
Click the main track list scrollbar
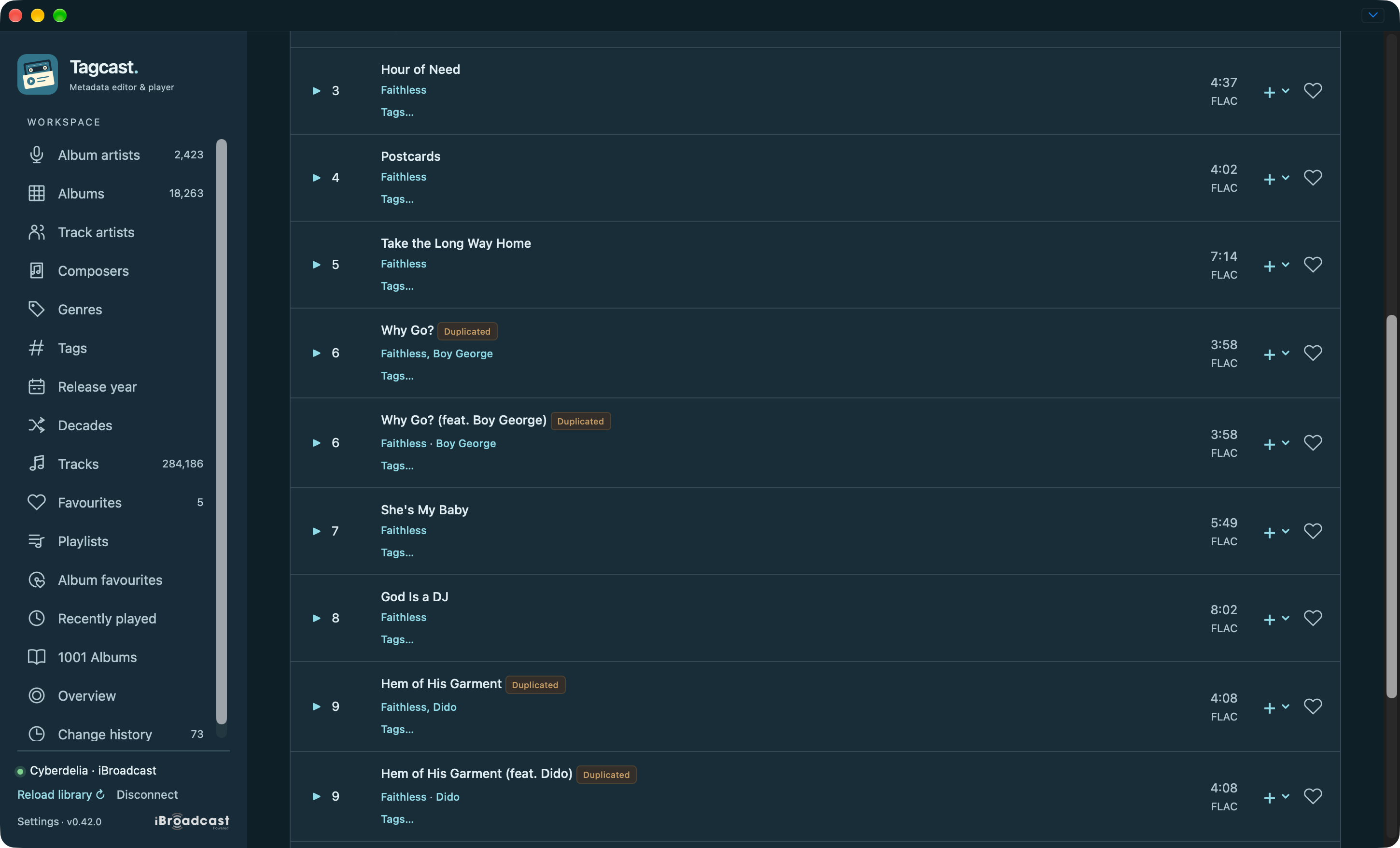[1391, 506]
